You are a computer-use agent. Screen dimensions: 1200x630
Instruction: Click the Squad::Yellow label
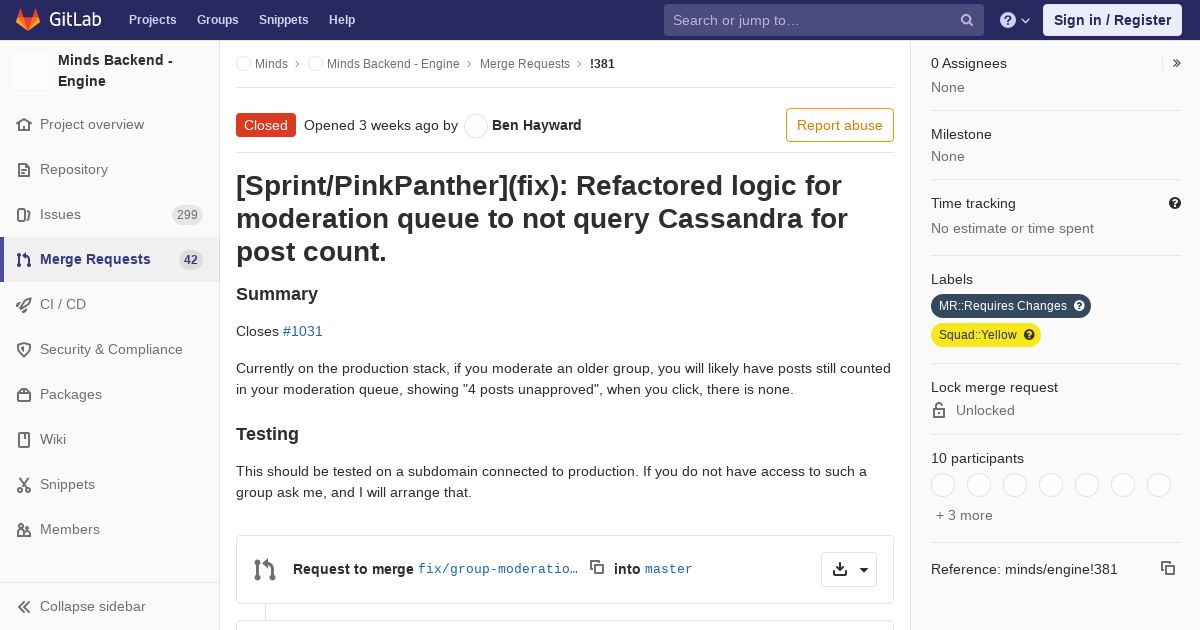click(978, 335)
